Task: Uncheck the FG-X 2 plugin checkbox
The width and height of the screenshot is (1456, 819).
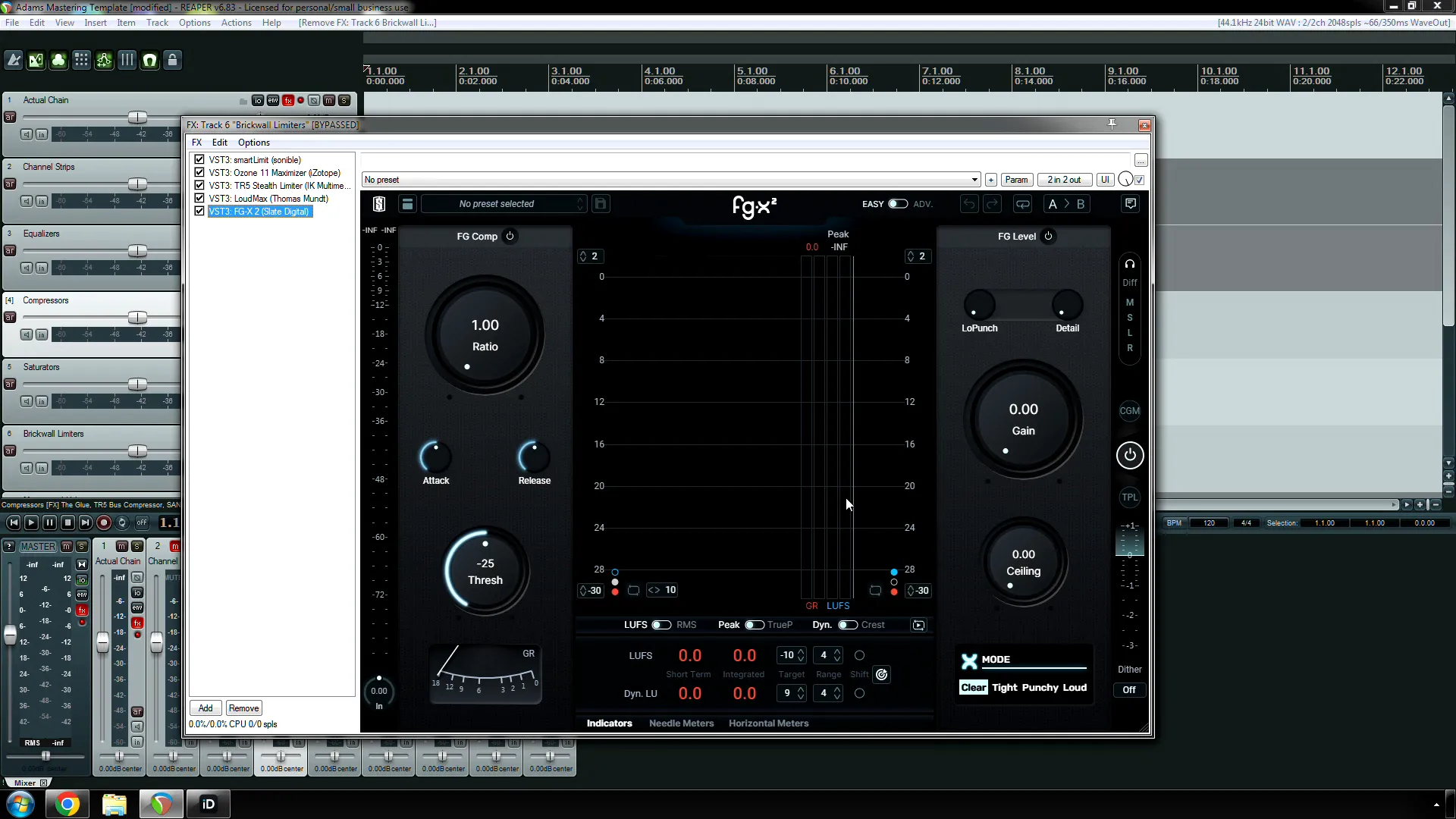Action: (199, 212)
